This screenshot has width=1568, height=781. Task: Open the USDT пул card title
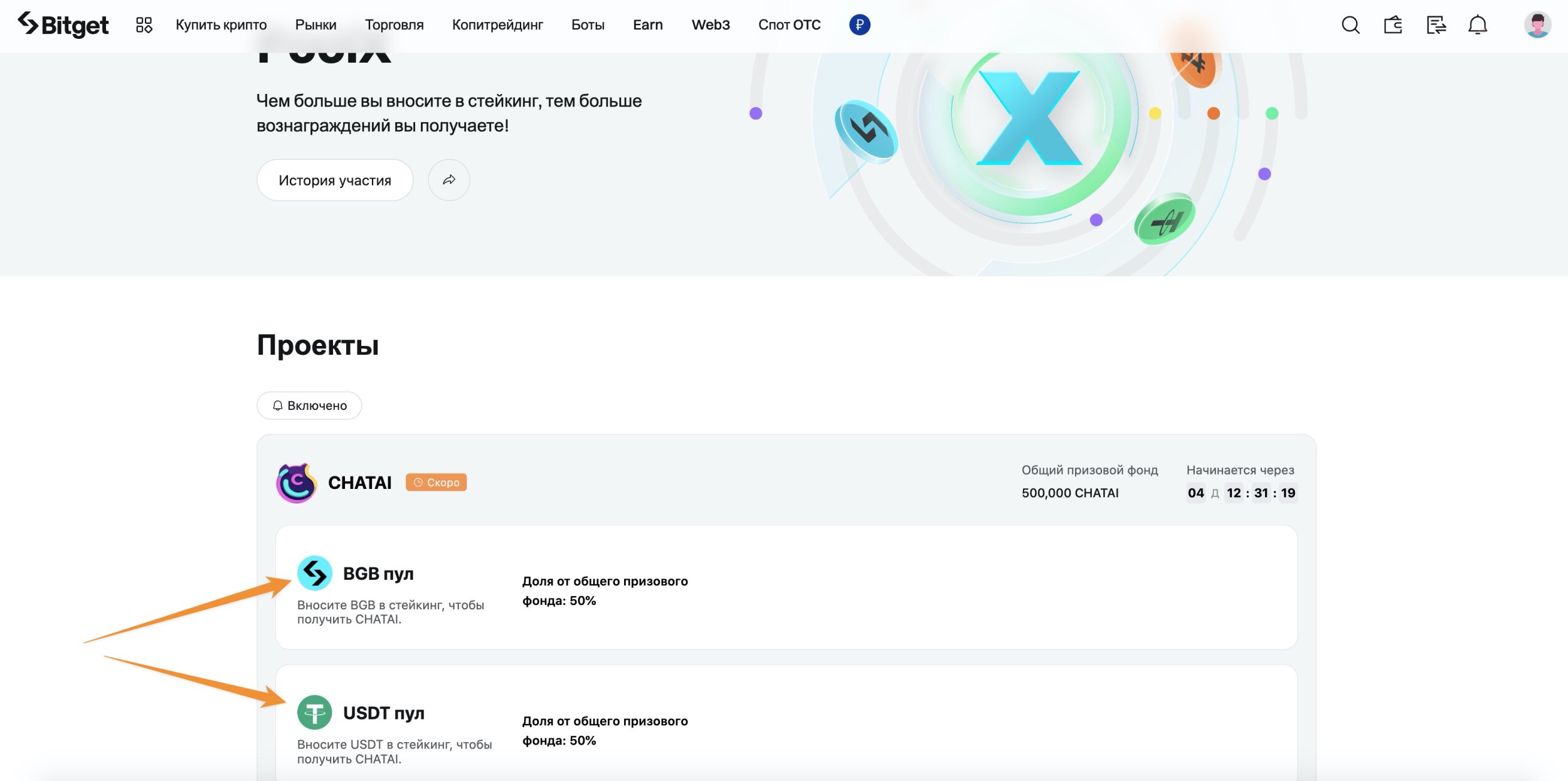click(x=384, y=713)
